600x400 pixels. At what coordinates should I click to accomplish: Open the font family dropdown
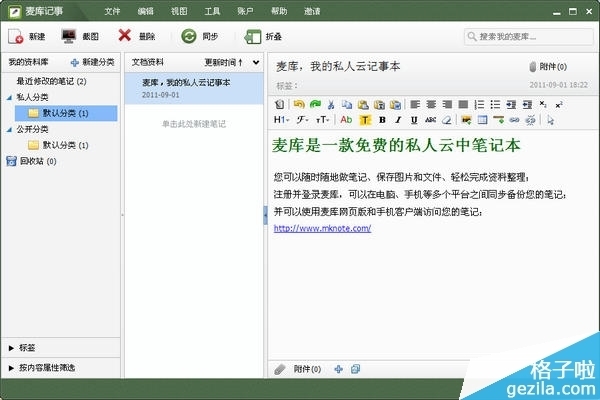pyautogui.click(x=302, y=120)
